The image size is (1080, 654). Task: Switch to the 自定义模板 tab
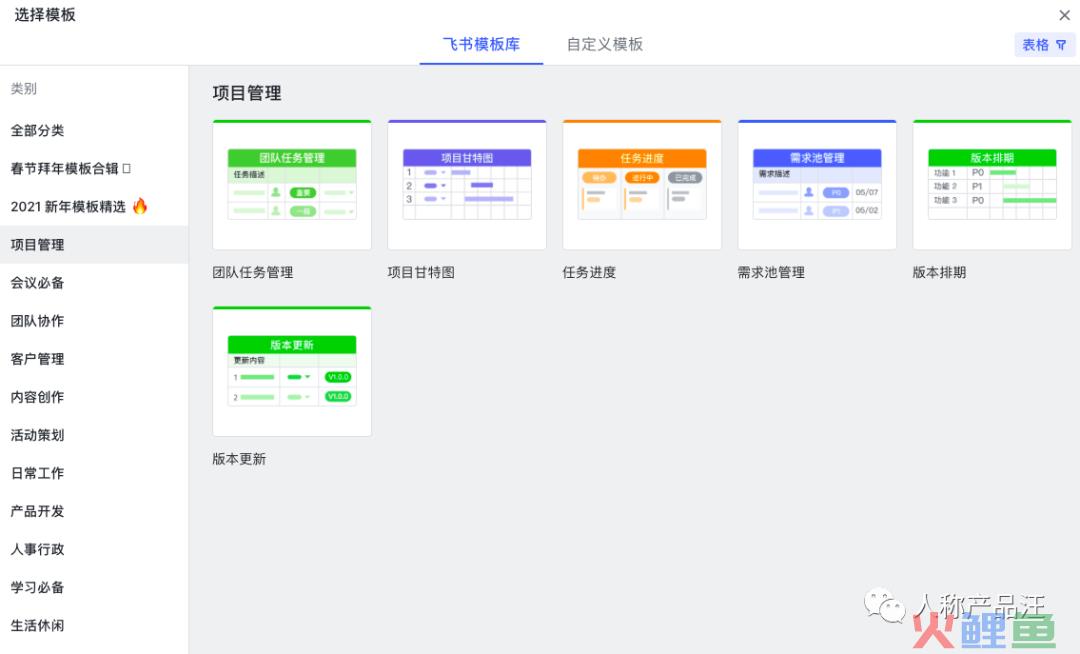(605, 45)
